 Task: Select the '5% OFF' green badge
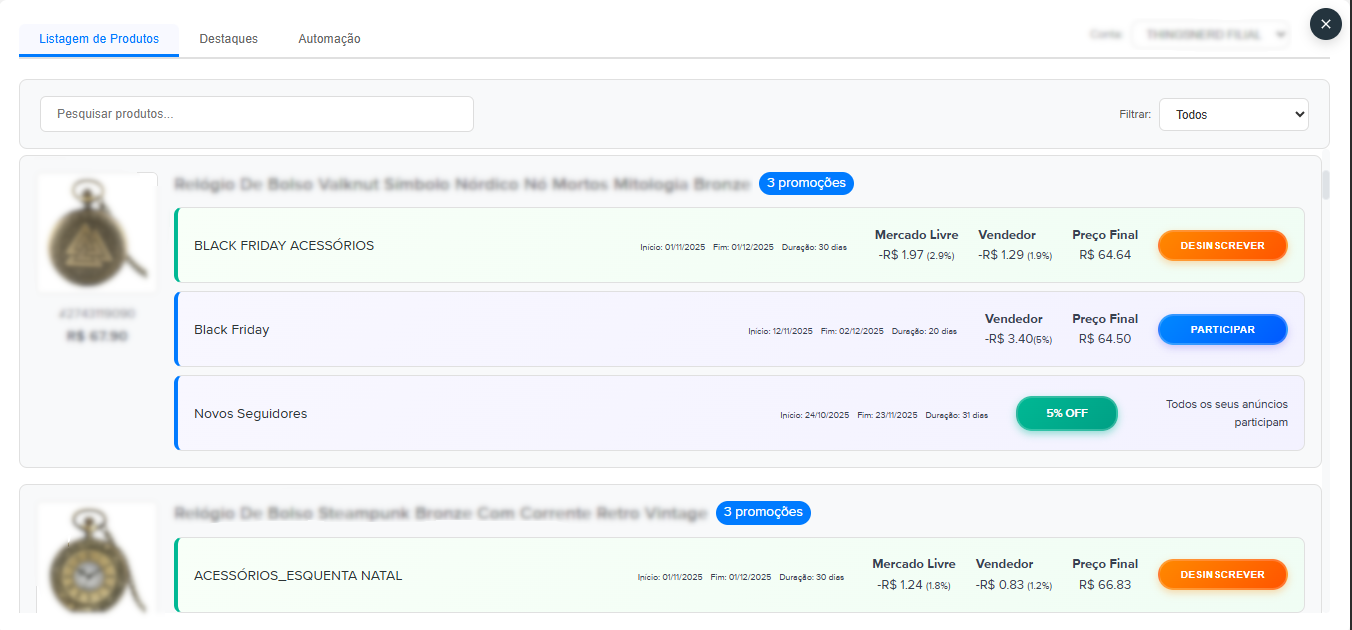(x=1066, y=412)
